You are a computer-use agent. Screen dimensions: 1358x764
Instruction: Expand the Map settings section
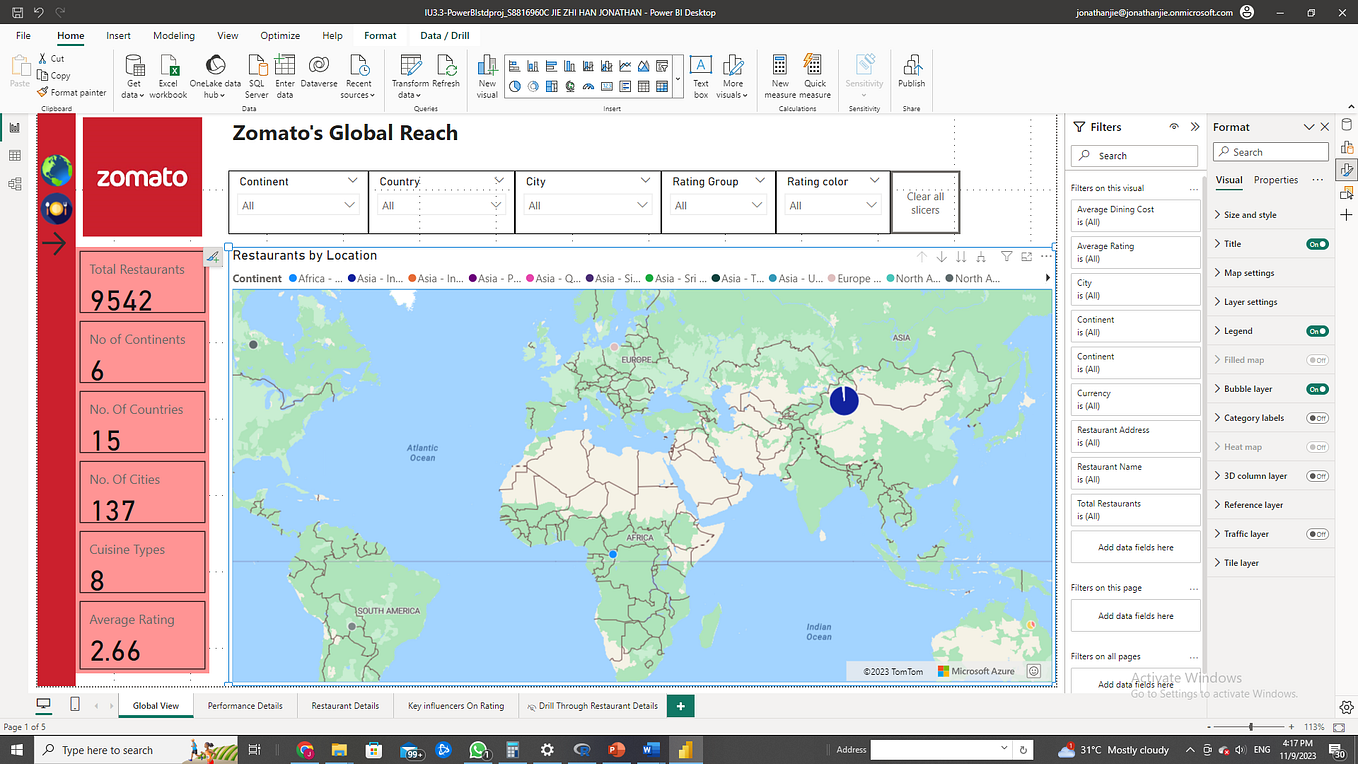click(1249, 273)
